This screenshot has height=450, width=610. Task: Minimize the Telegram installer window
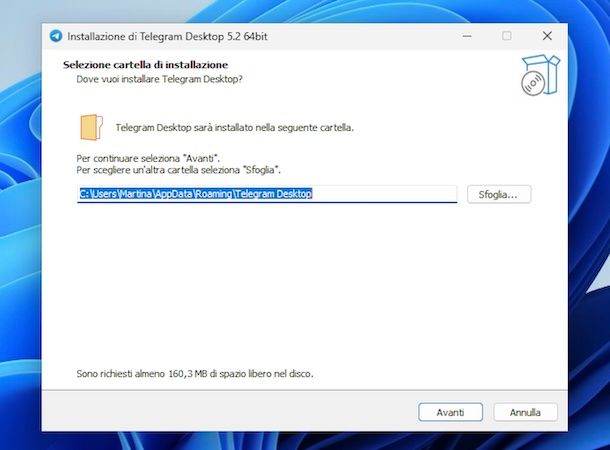[x=467, y=36]
